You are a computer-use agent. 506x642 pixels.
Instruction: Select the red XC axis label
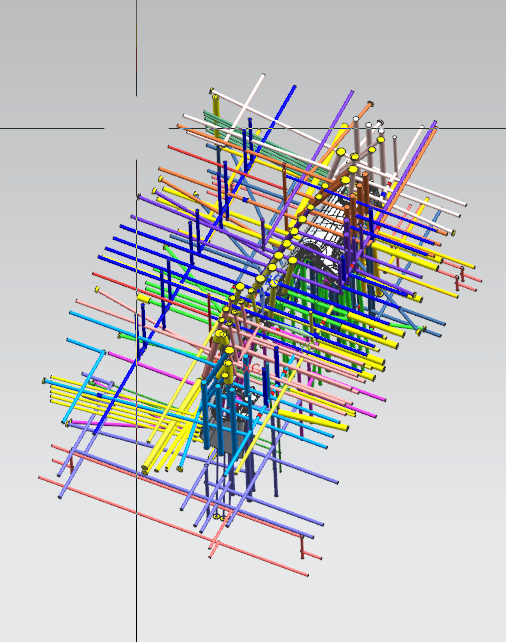(252, 368)
